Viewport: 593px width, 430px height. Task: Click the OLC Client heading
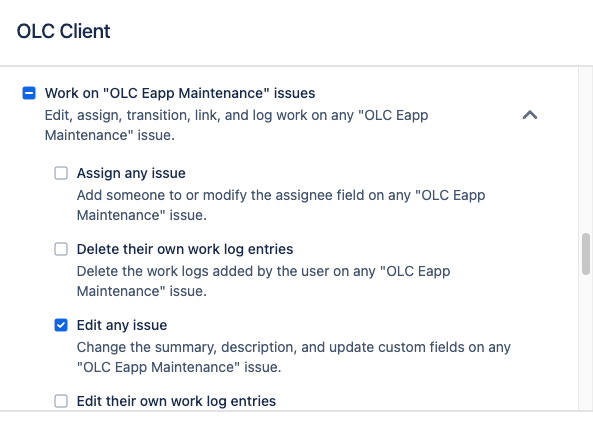tap(64, 31)
